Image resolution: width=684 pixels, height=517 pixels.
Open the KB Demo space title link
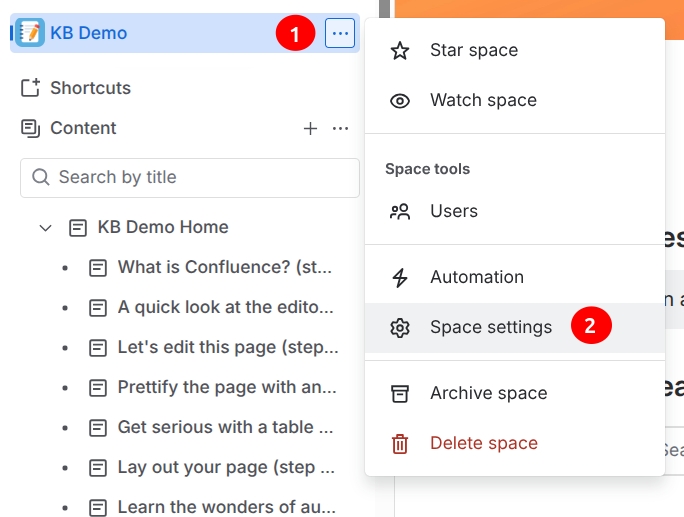click(x=89, y=33)
